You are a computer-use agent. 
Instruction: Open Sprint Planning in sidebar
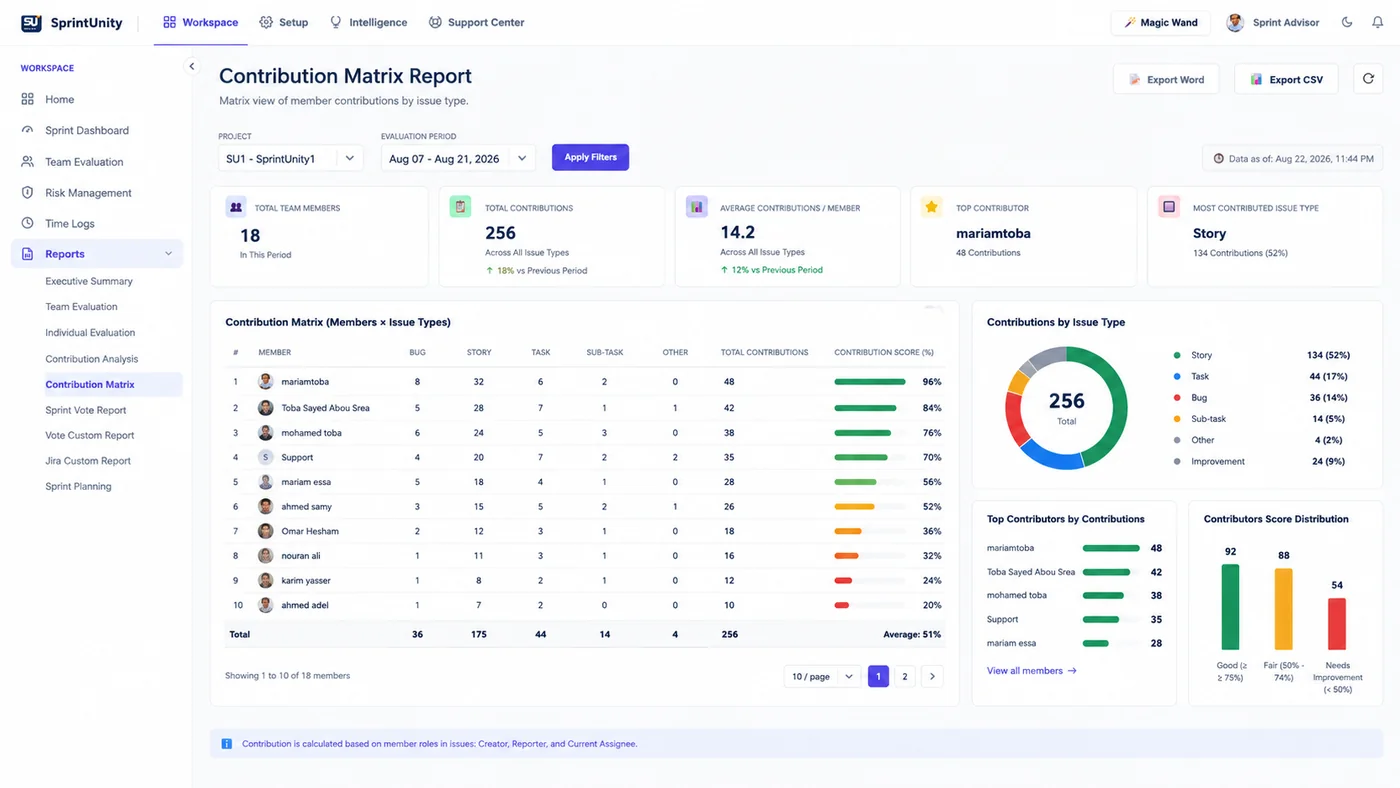pyautogui.click(x=78, y=486)
